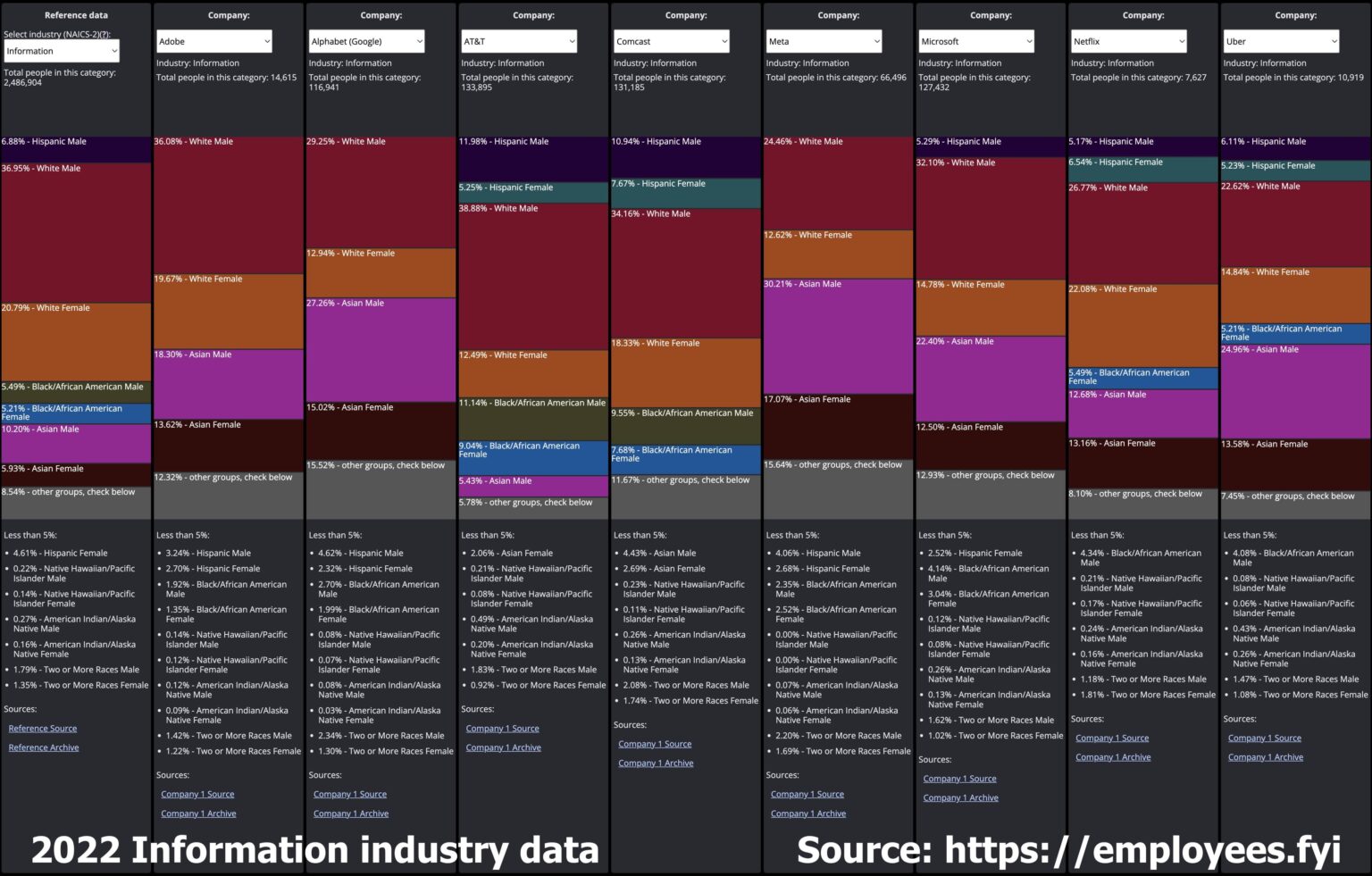Click Total people in this category: 7,627

[1139, 78]
